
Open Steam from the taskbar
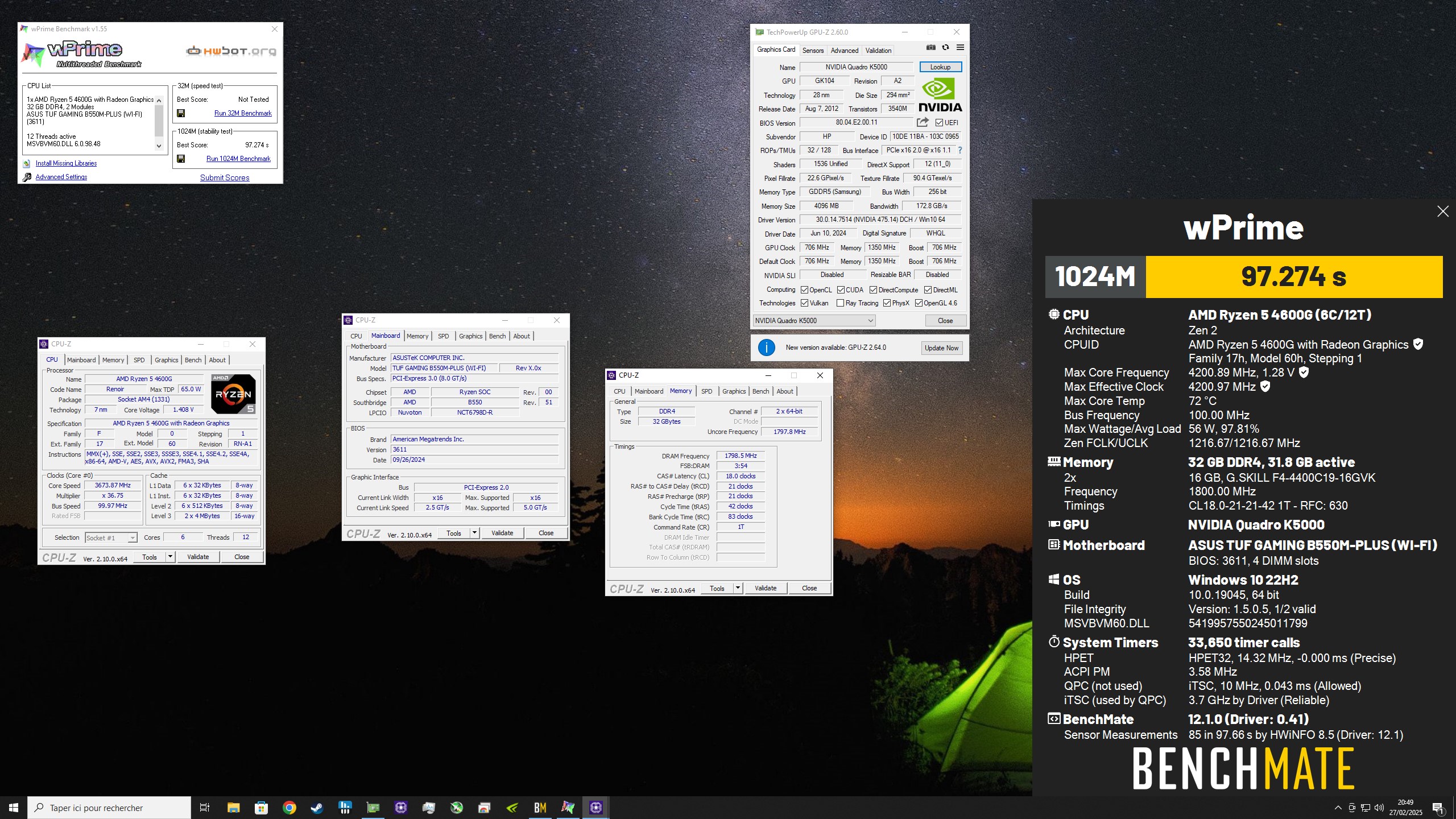point(317,808)
